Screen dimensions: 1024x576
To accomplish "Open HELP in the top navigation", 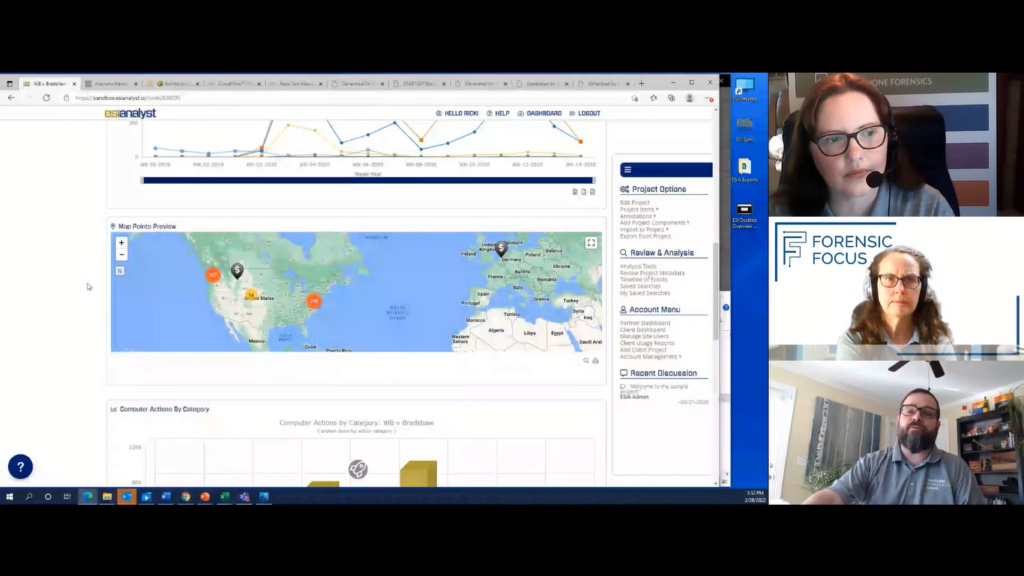I will pyautogui.click(x=498, y=114).
